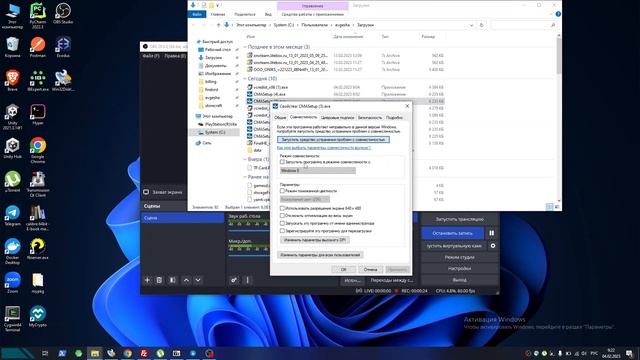
Task: Click the Explorer up-folder arrow
Action: (x=218, y=25)
